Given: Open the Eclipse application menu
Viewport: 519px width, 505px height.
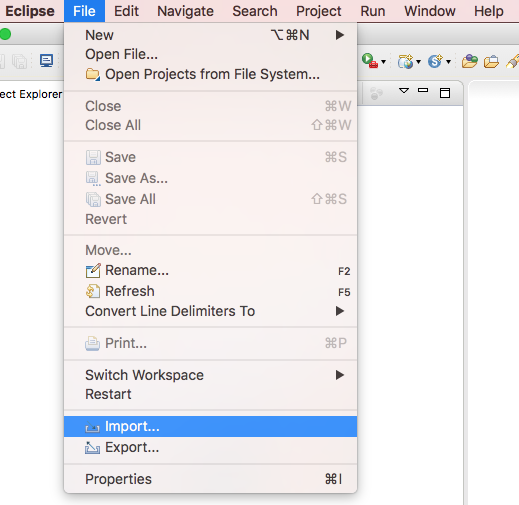Looking at the screenshot, I should tap(30, 11).
